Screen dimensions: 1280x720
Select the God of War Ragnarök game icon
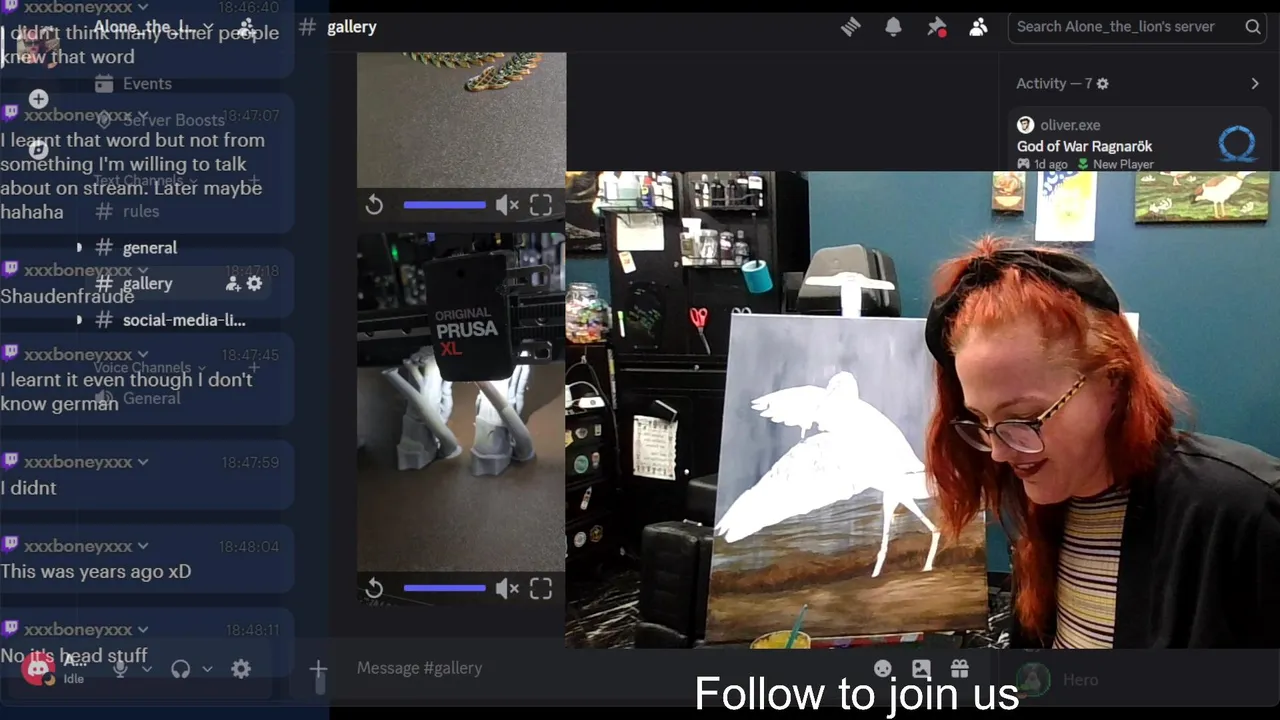click(1237, 145)
